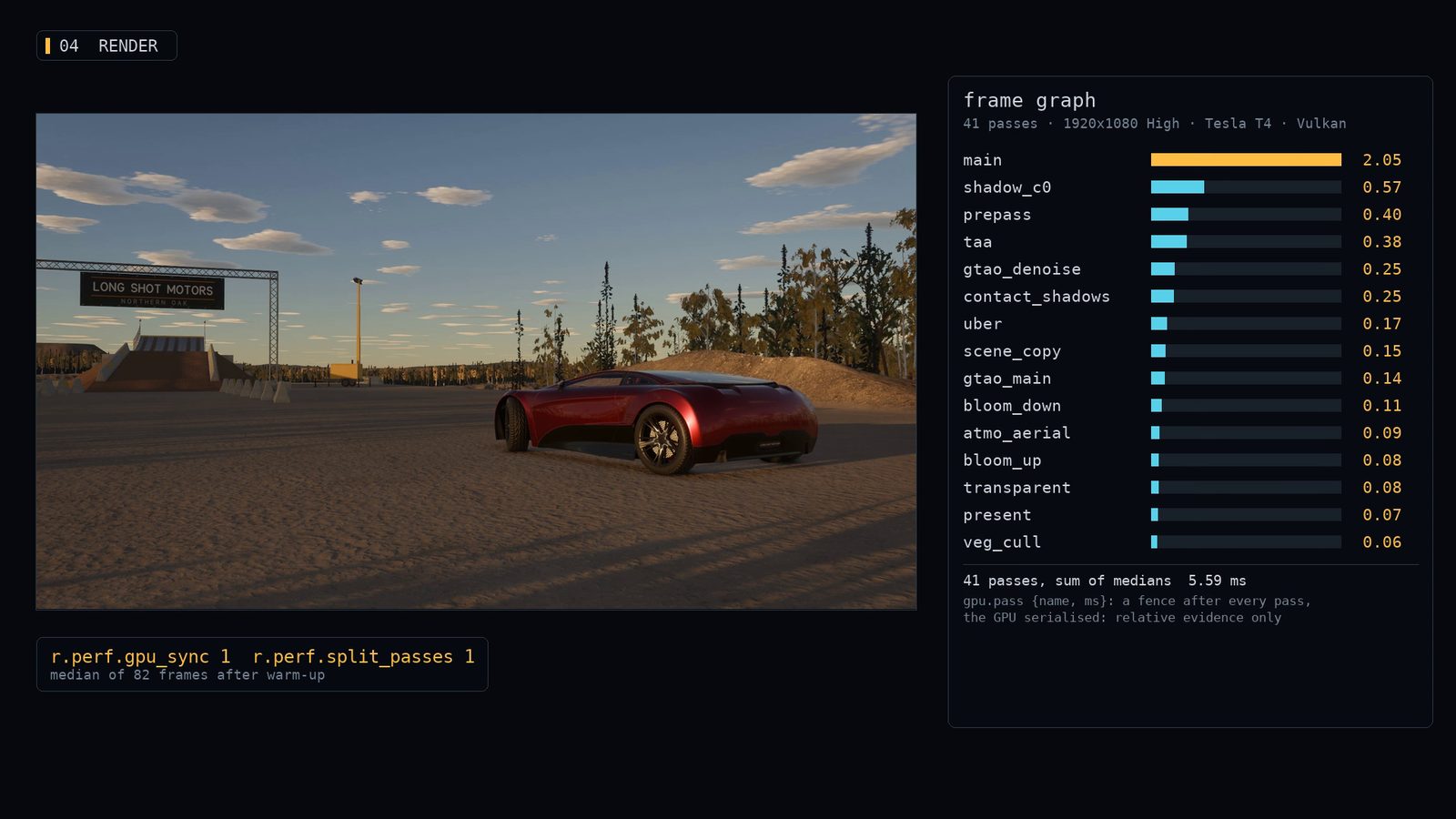Select the 04 RENDER section tag
The width and height of the screenshot is (1456, 819).
coord(106,45)
